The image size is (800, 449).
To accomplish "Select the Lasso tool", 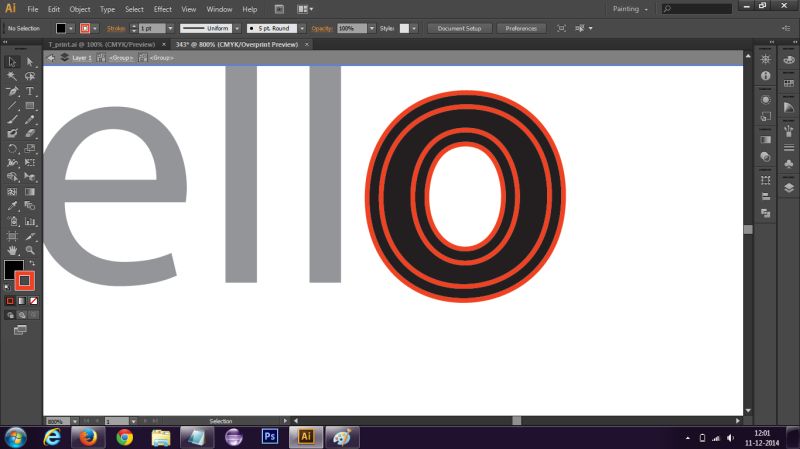I will coord(30,77).
